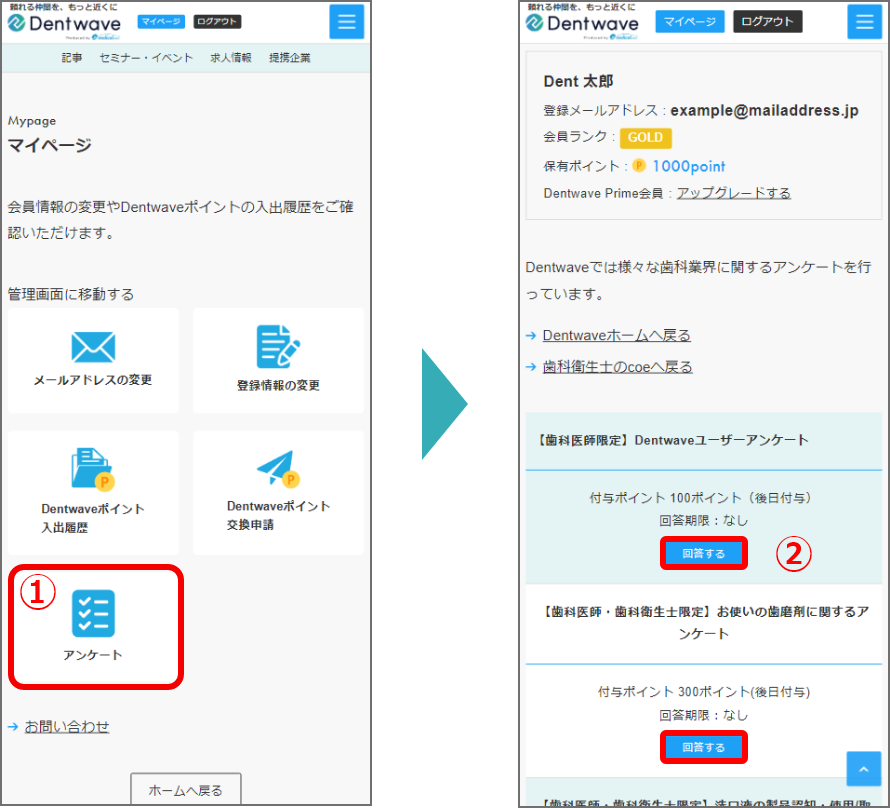Screen dimensions: 890x808
Task: Click the 会員ランク label
Action: click(575, 137)
